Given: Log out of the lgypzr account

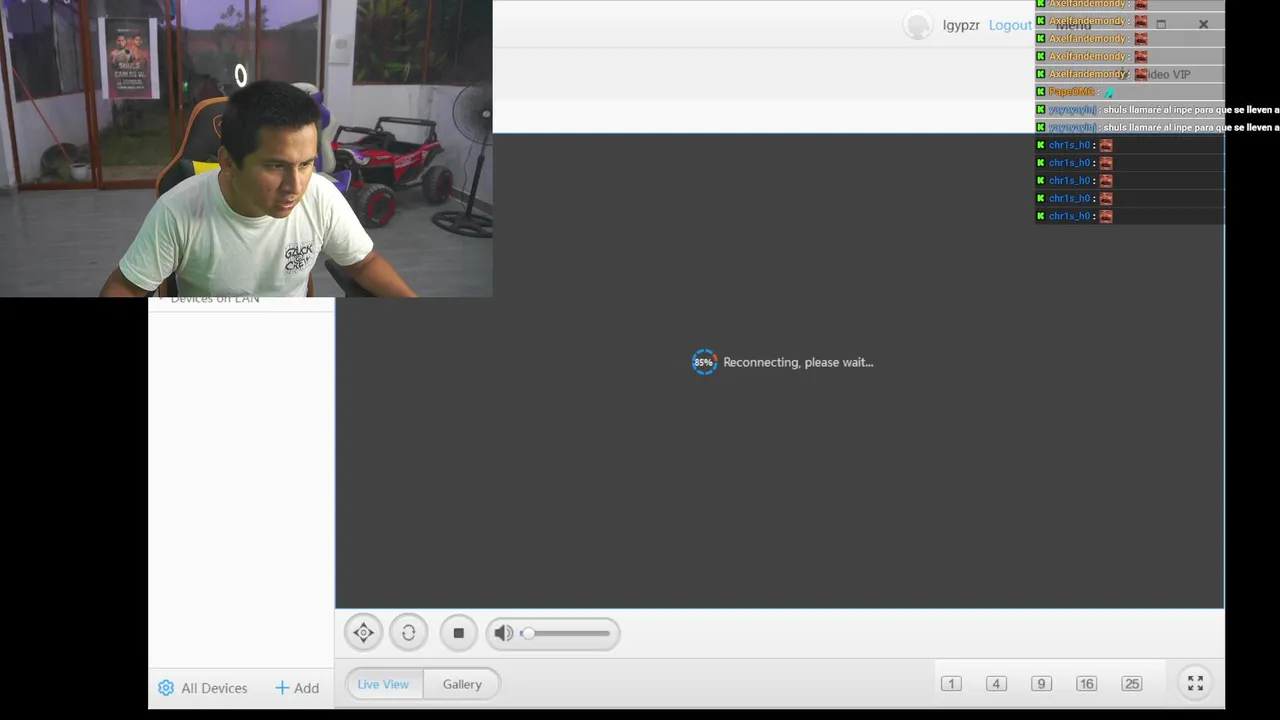Looking at the screenshot, I should [1010, 25].
